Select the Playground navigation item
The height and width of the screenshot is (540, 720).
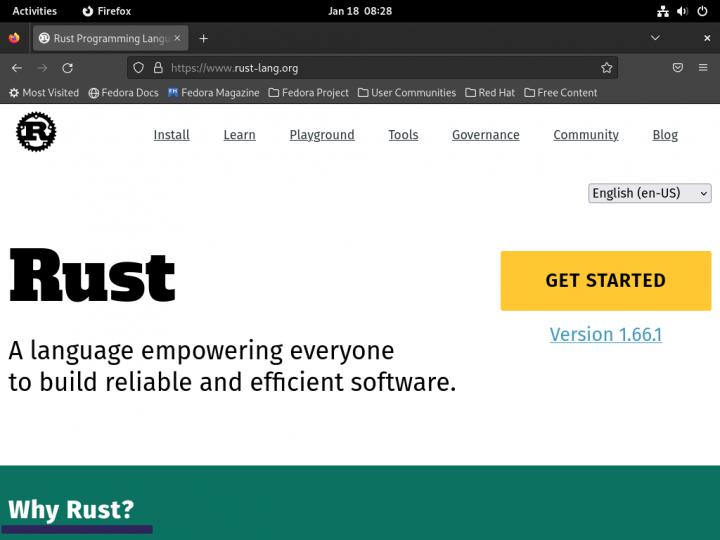click(322, 135)
